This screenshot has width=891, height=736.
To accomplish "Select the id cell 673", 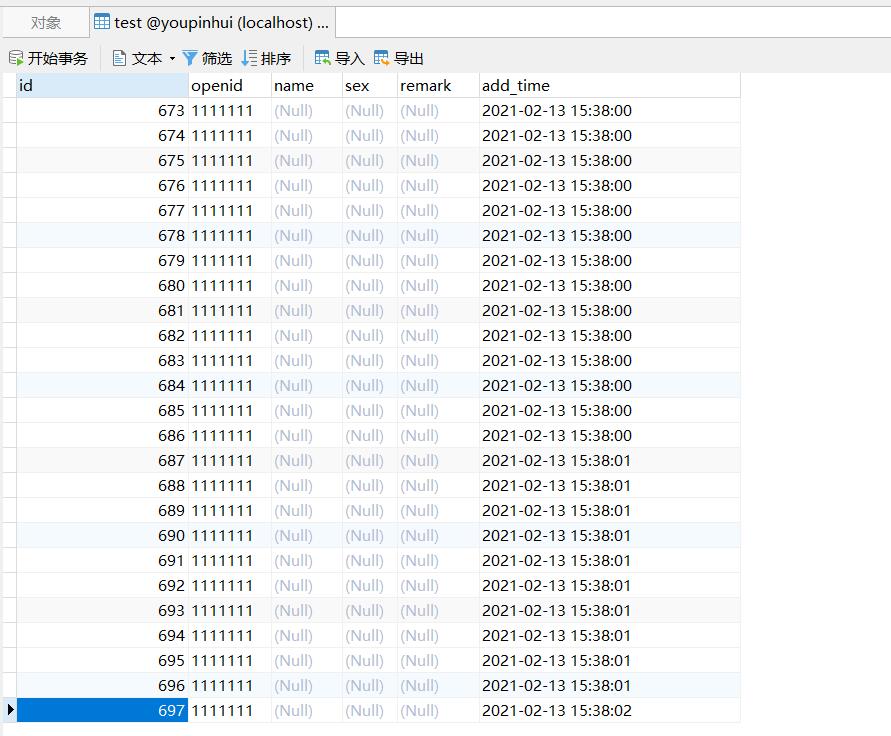I will click(102, 110).
